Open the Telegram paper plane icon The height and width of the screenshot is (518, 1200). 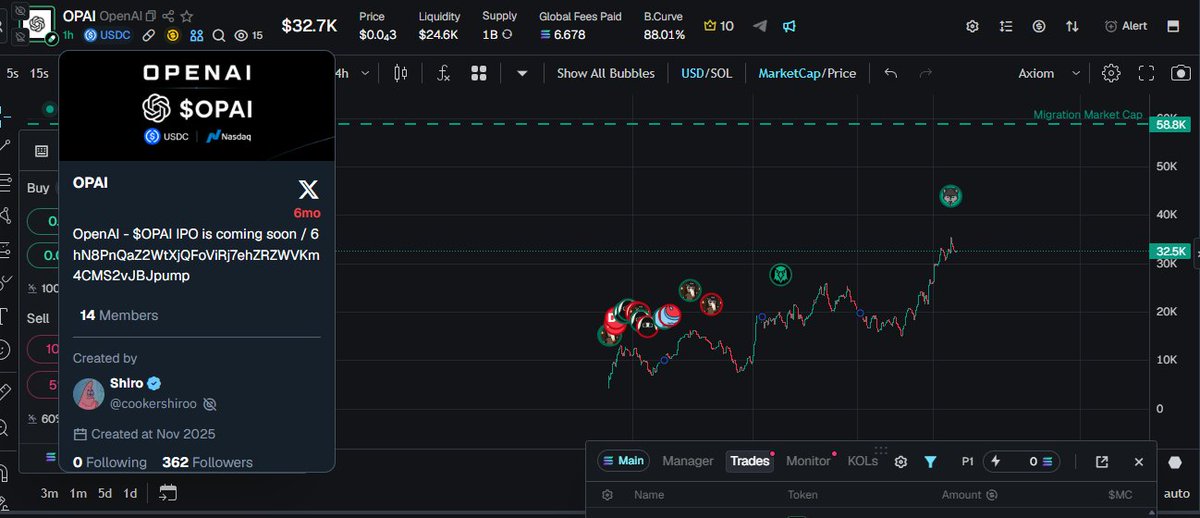pyautogui.click(x=760, y=26)
